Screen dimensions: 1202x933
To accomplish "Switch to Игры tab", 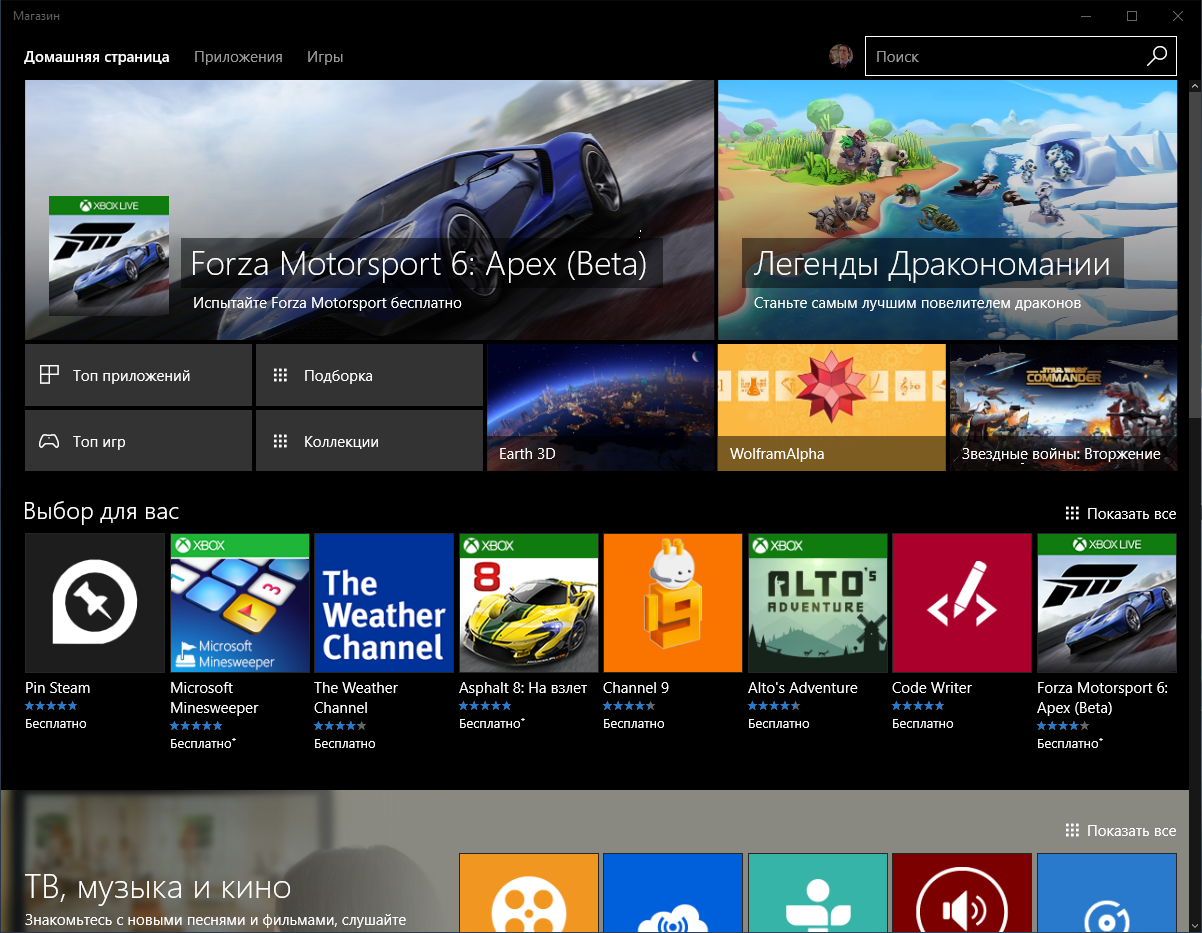I will (x=325, y=57).
